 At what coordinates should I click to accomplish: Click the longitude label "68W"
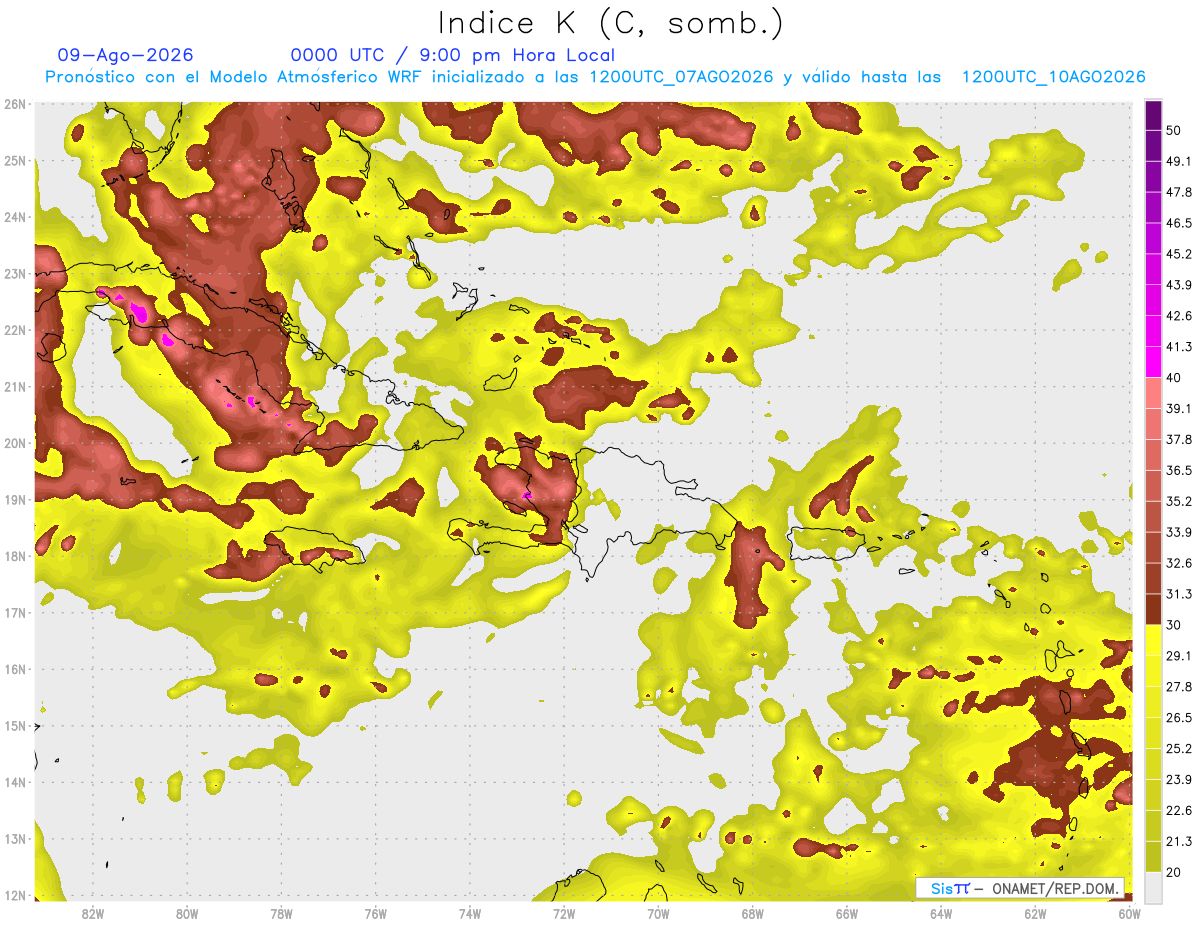(x=753, y=913)
